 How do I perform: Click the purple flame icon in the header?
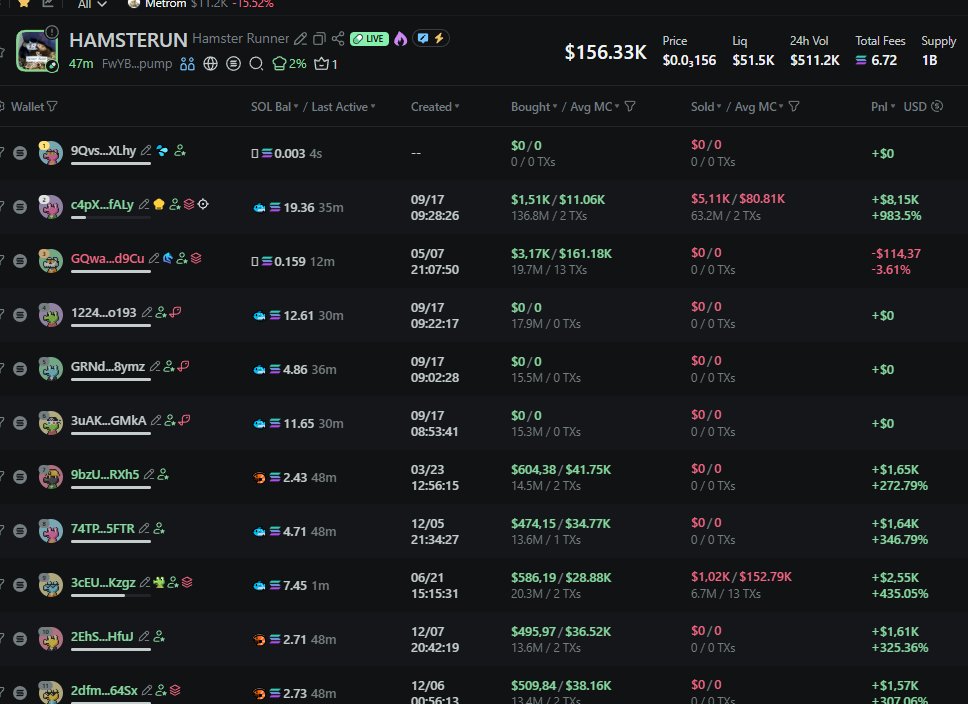[401, 39]
